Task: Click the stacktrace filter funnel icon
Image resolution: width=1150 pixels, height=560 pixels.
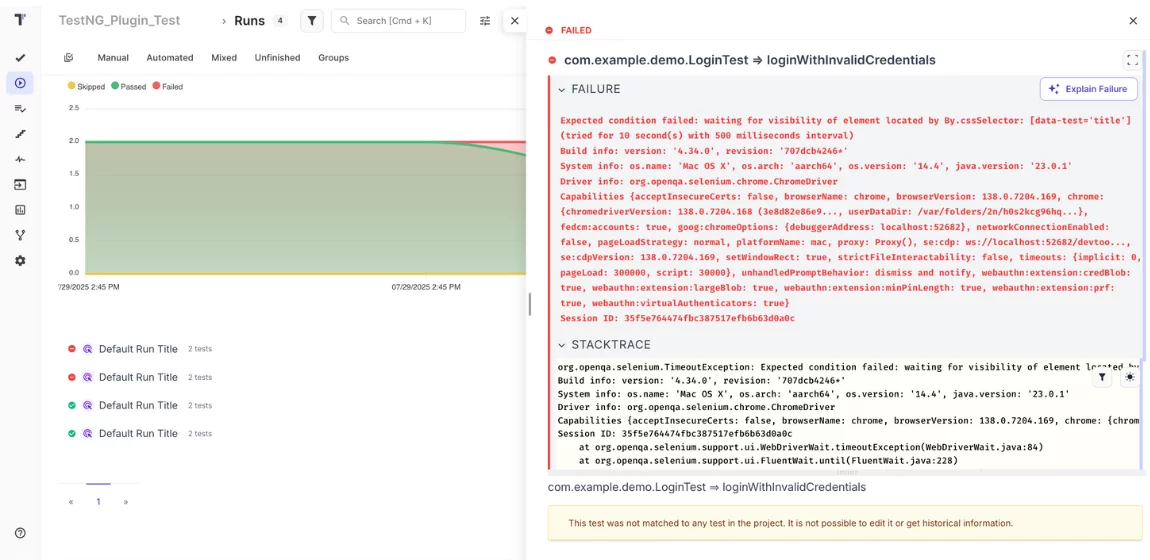Action: click(x=1102, y=377)
